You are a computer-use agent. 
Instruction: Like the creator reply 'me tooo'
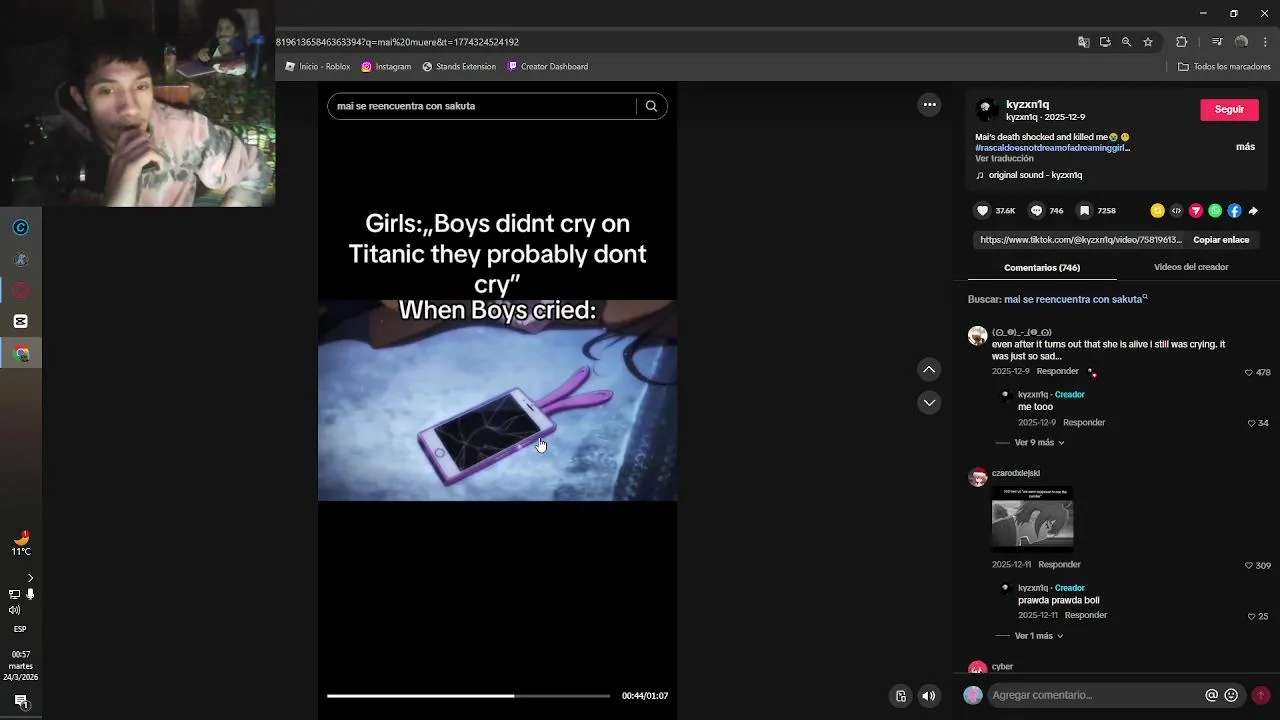click(x=1252, y=424)
